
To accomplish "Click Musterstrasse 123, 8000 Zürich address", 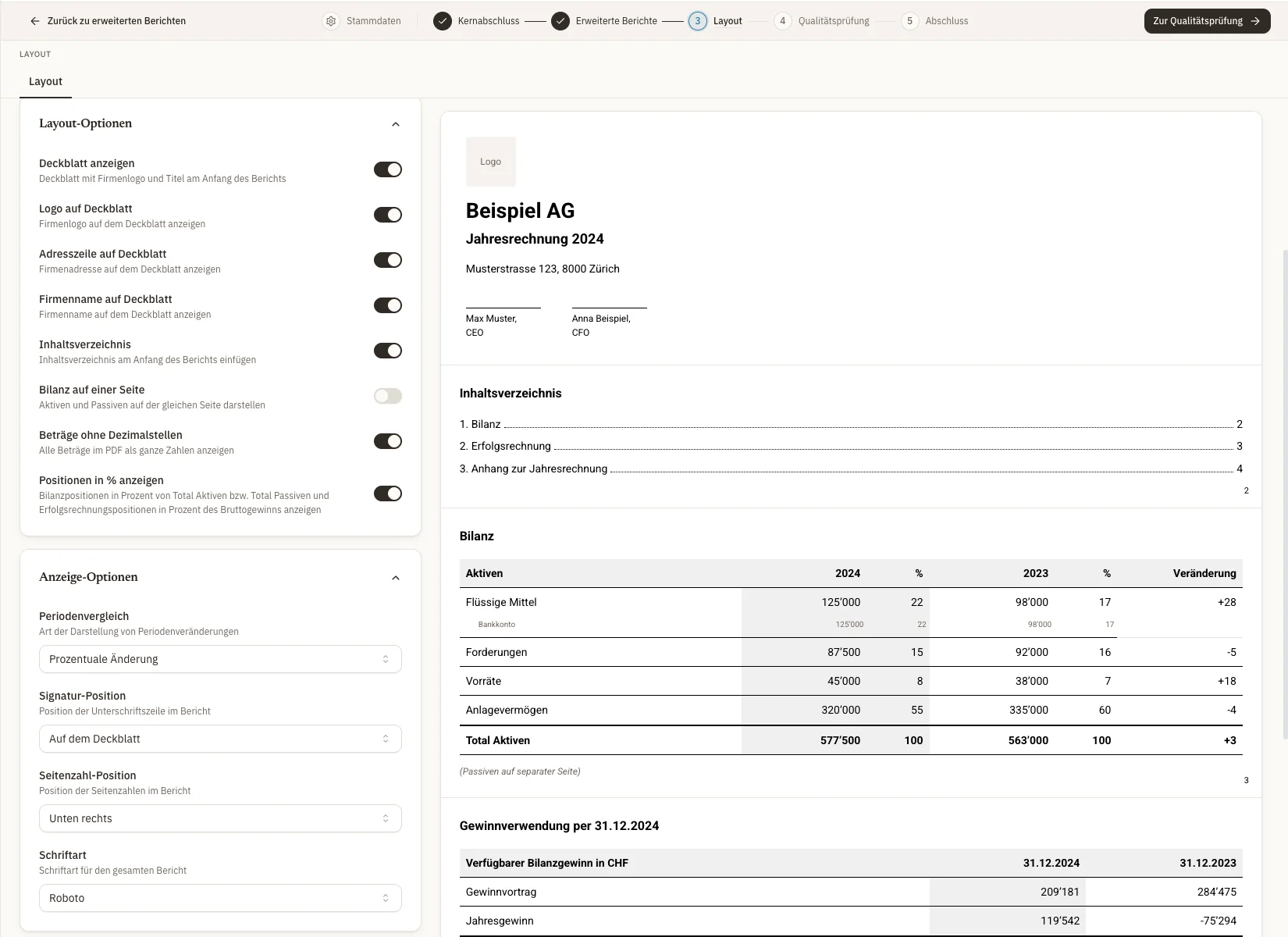I will point(543,269).
